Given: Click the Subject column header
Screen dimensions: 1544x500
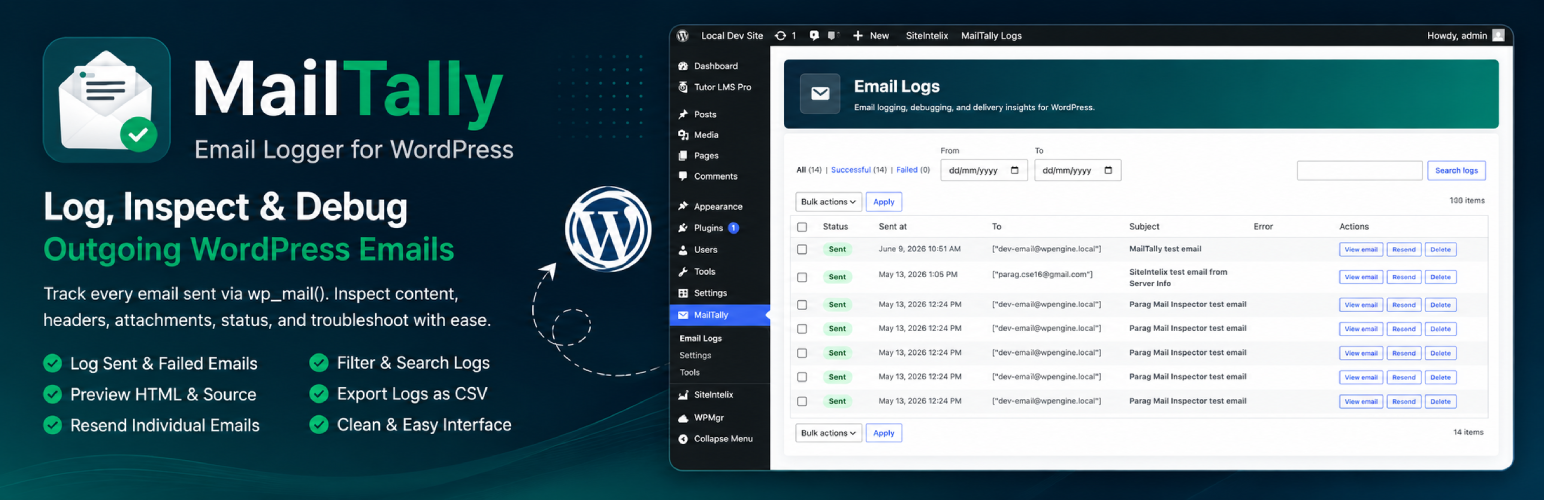Looking at the screenshot, I should tap(1144, 227).
